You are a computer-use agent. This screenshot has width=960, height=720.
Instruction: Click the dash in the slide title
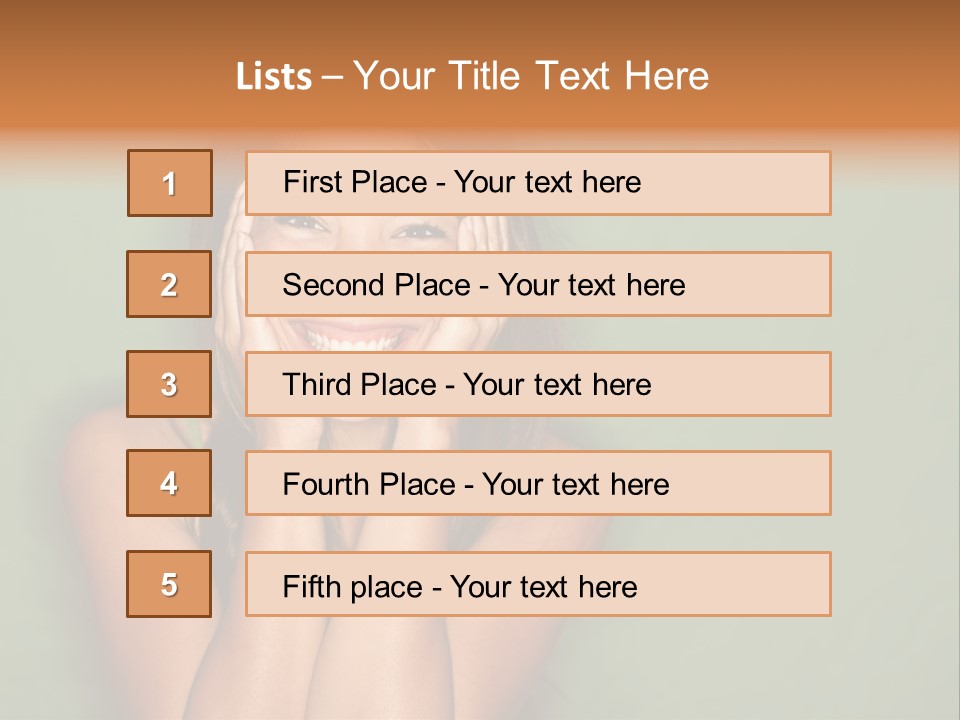coord(333,76)
